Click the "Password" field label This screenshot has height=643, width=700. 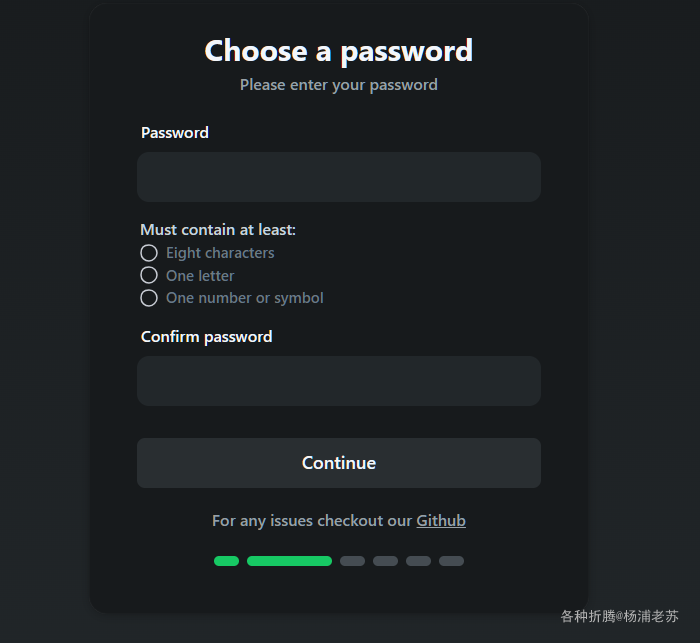tap(175, 133)
